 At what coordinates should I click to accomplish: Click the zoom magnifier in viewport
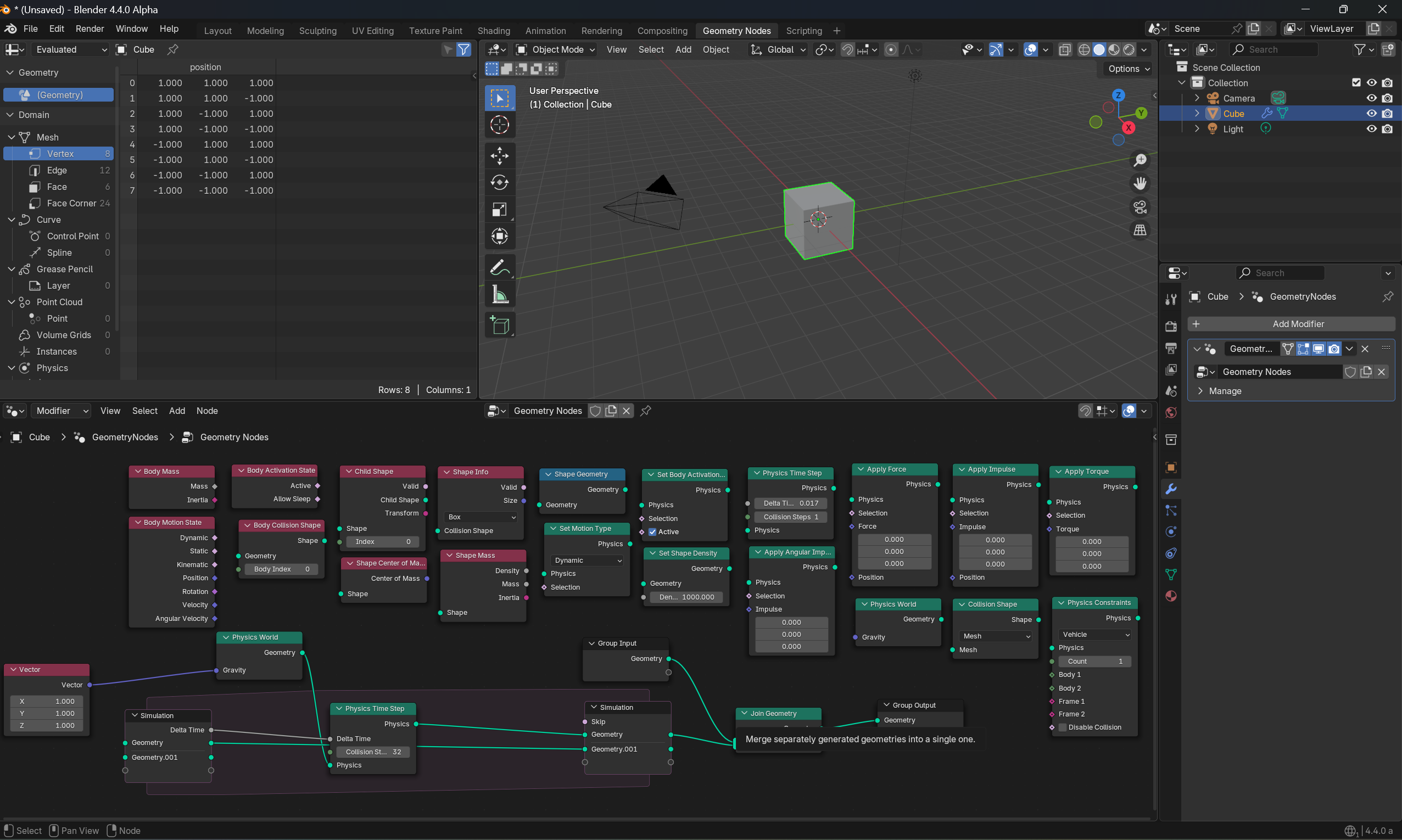1140,160
